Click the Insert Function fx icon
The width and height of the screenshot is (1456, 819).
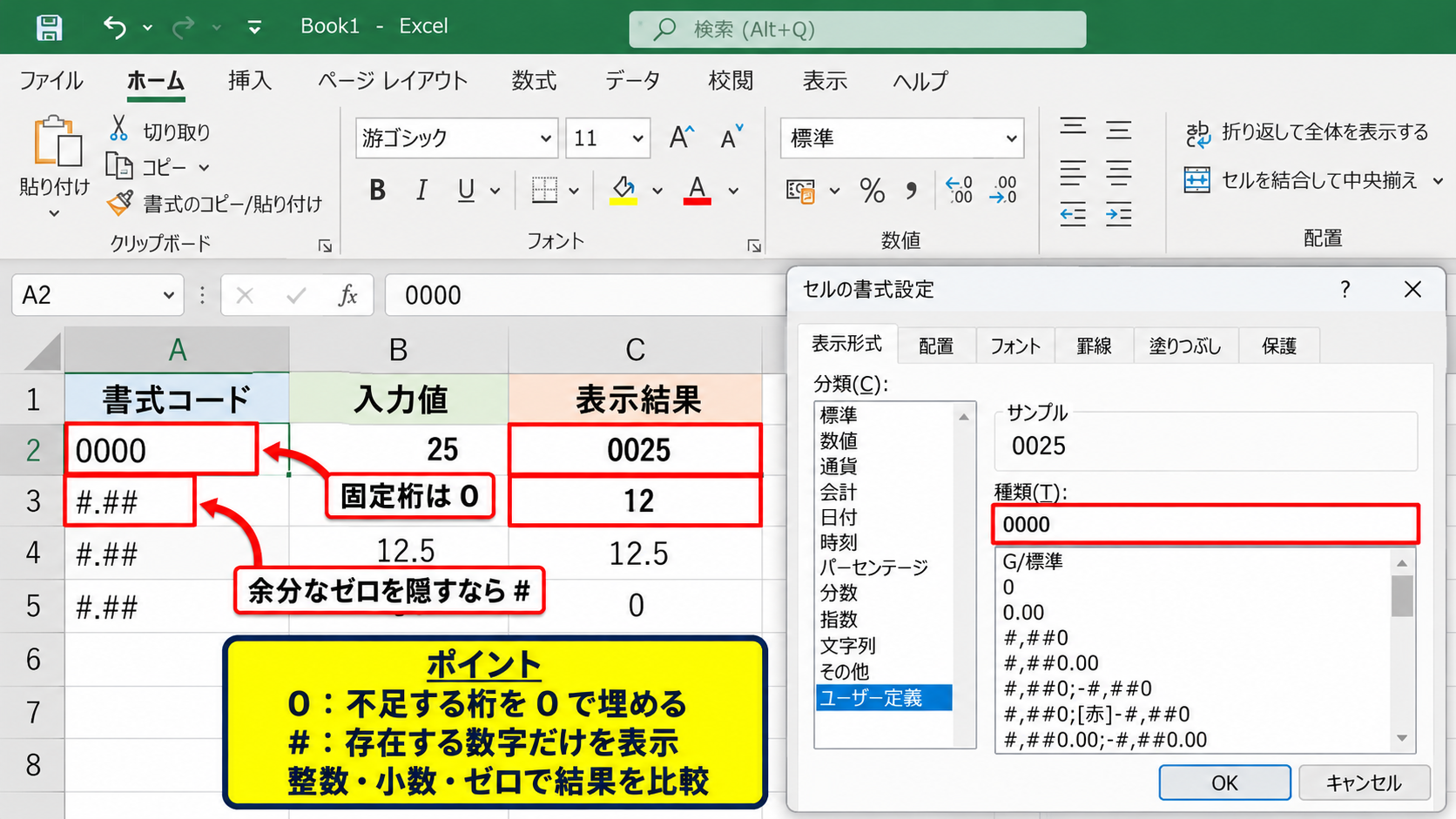[x=347, y=295]
